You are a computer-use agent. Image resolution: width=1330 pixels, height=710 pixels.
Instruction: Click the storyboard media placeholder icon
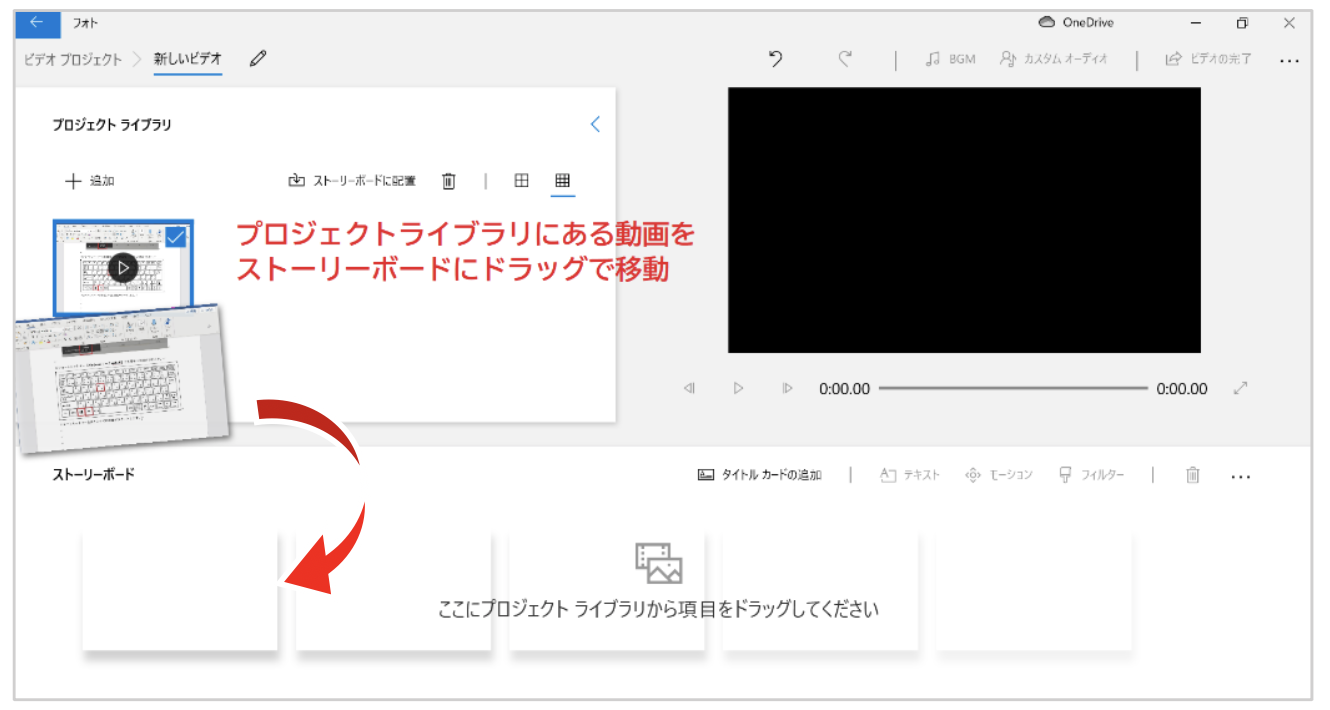(x=659, y=563)
